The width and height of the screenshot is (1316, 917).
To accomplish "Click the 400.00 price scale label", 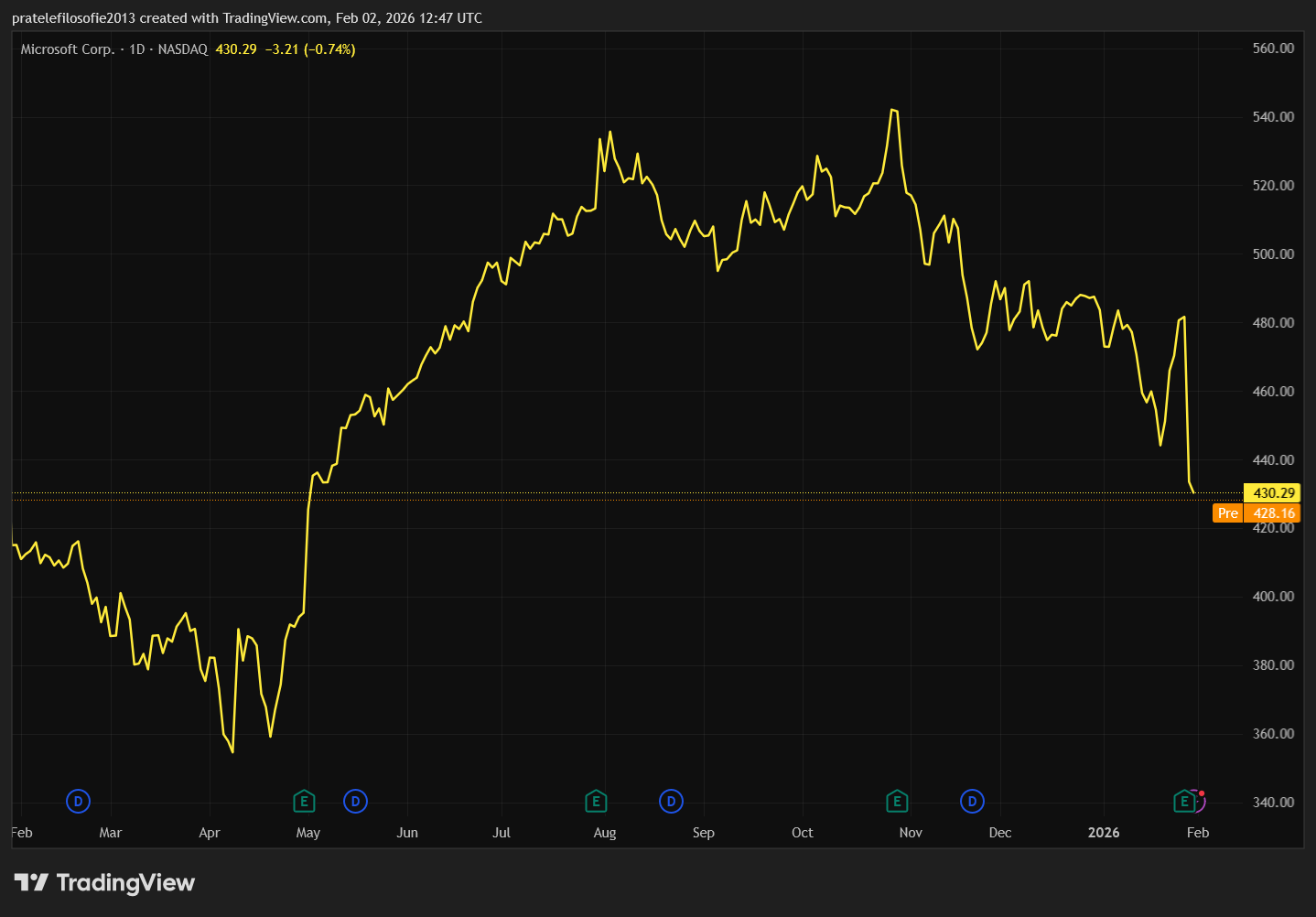I will click(1273, 597).
